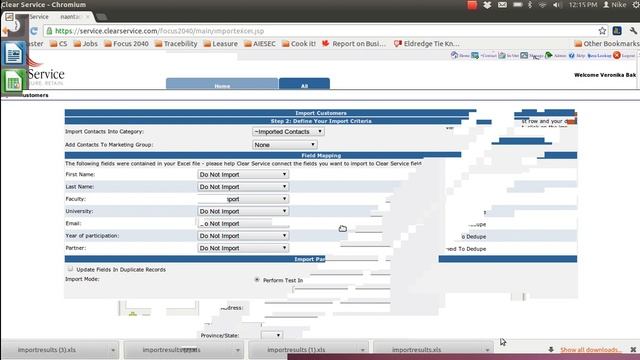The image size is (640, 360).
Task: Open the Chromium wrench menu
Action: [x=633, y=31]
